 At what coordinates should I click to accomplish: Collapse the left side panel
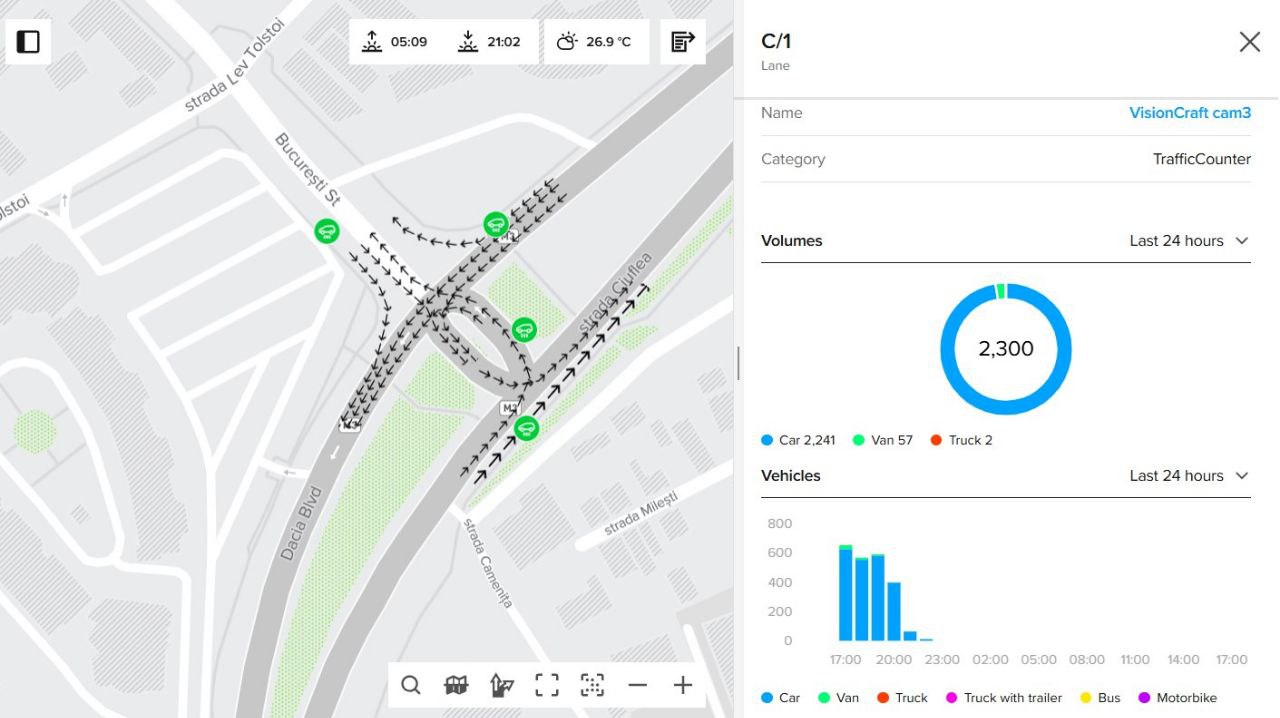click(x=27, y=41)
